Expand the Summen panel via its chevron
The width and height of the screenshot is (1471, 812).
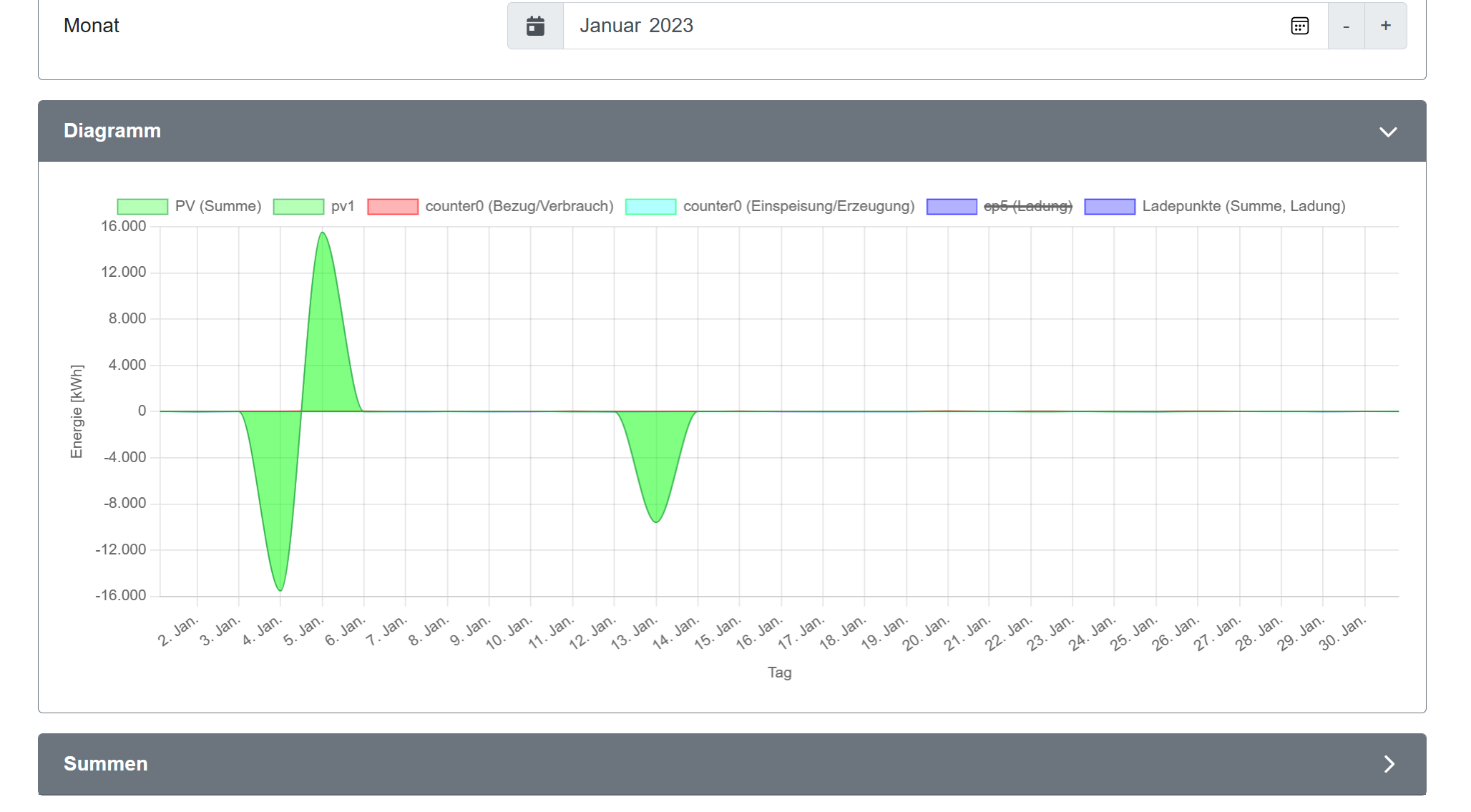coord(1389,764)
